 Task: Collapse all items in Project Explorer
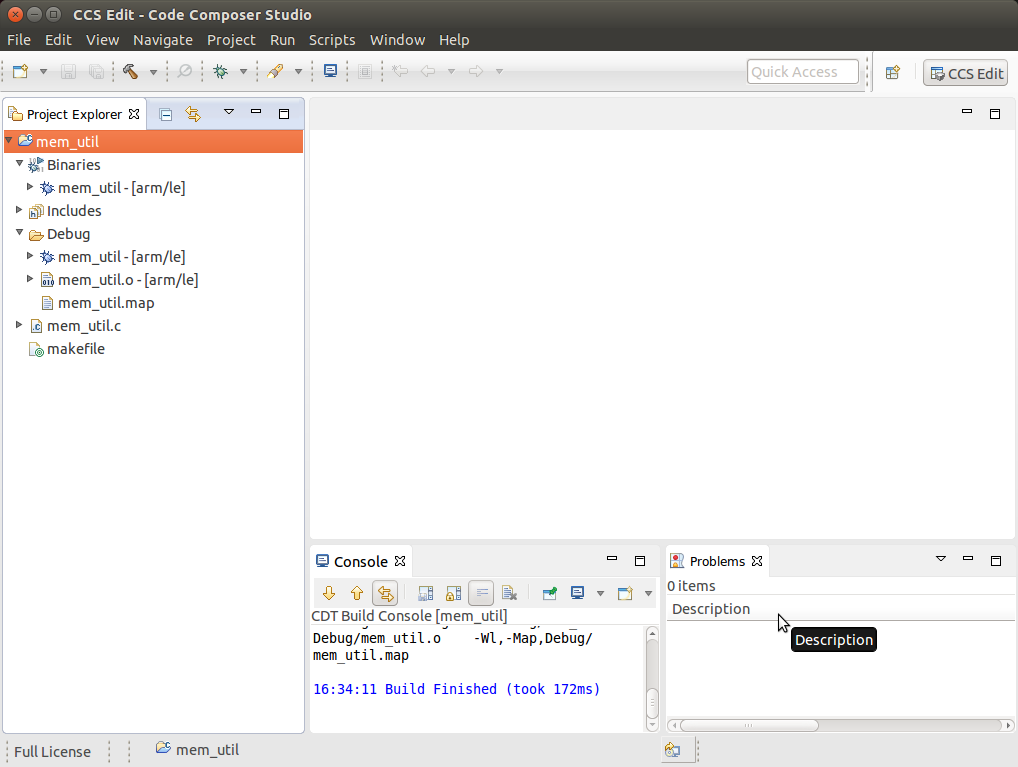166,114
